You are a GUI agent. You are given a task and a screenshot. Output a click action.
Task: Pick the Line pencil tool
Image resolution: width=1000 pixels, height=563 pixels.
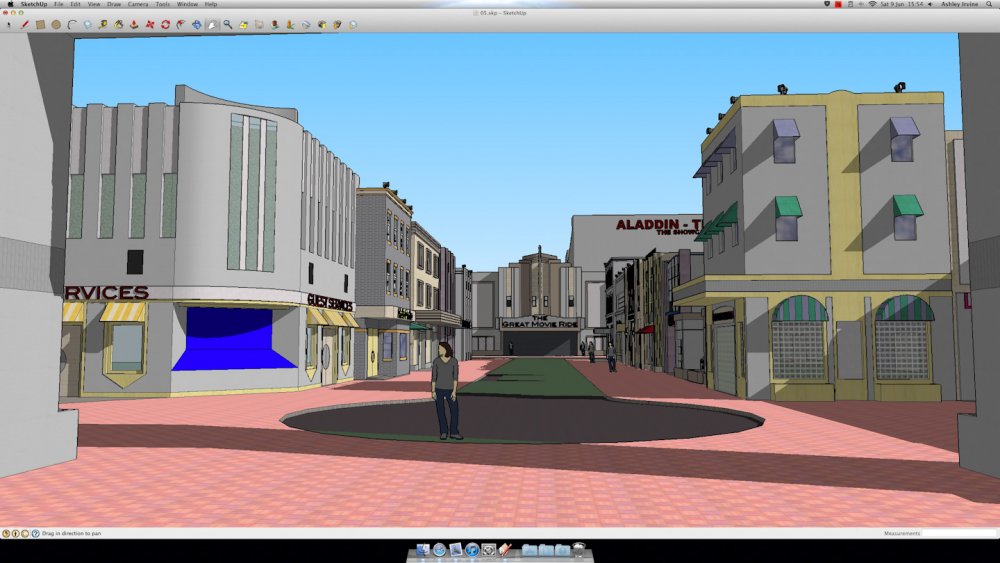pyautogui.click(x=24, y=24)
